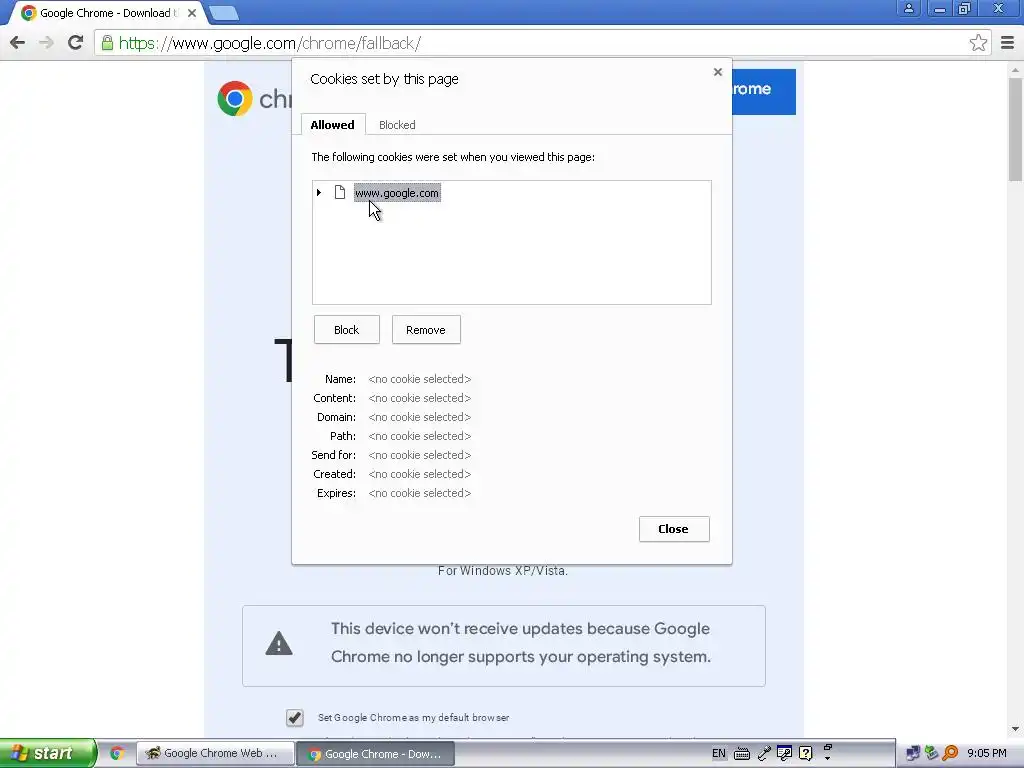The height and width of the screenshot is (768, 1024).
Task: Click the Close button in the dialog
Action: pos(674,529)
